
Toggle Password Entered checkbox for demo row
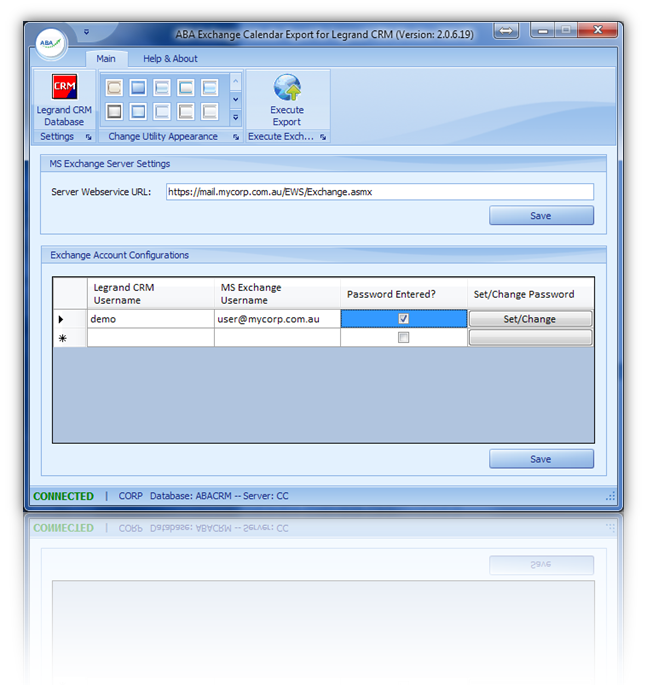click(x=404, y=318)
